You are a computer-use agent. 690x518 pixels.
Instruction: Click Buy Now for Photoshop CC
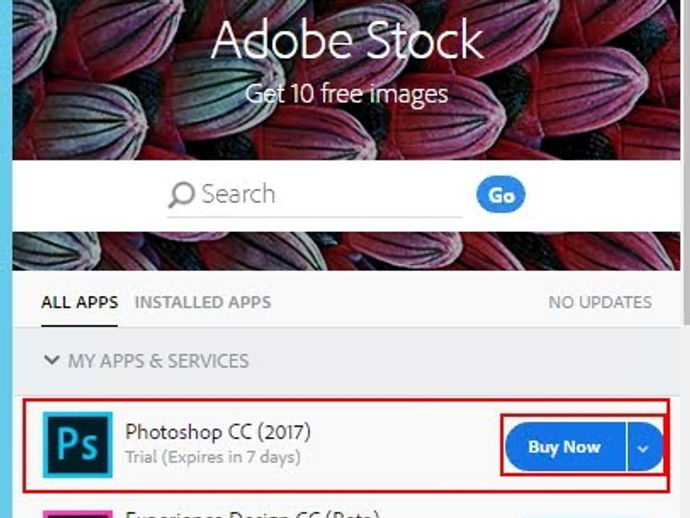tap(564, 448)
